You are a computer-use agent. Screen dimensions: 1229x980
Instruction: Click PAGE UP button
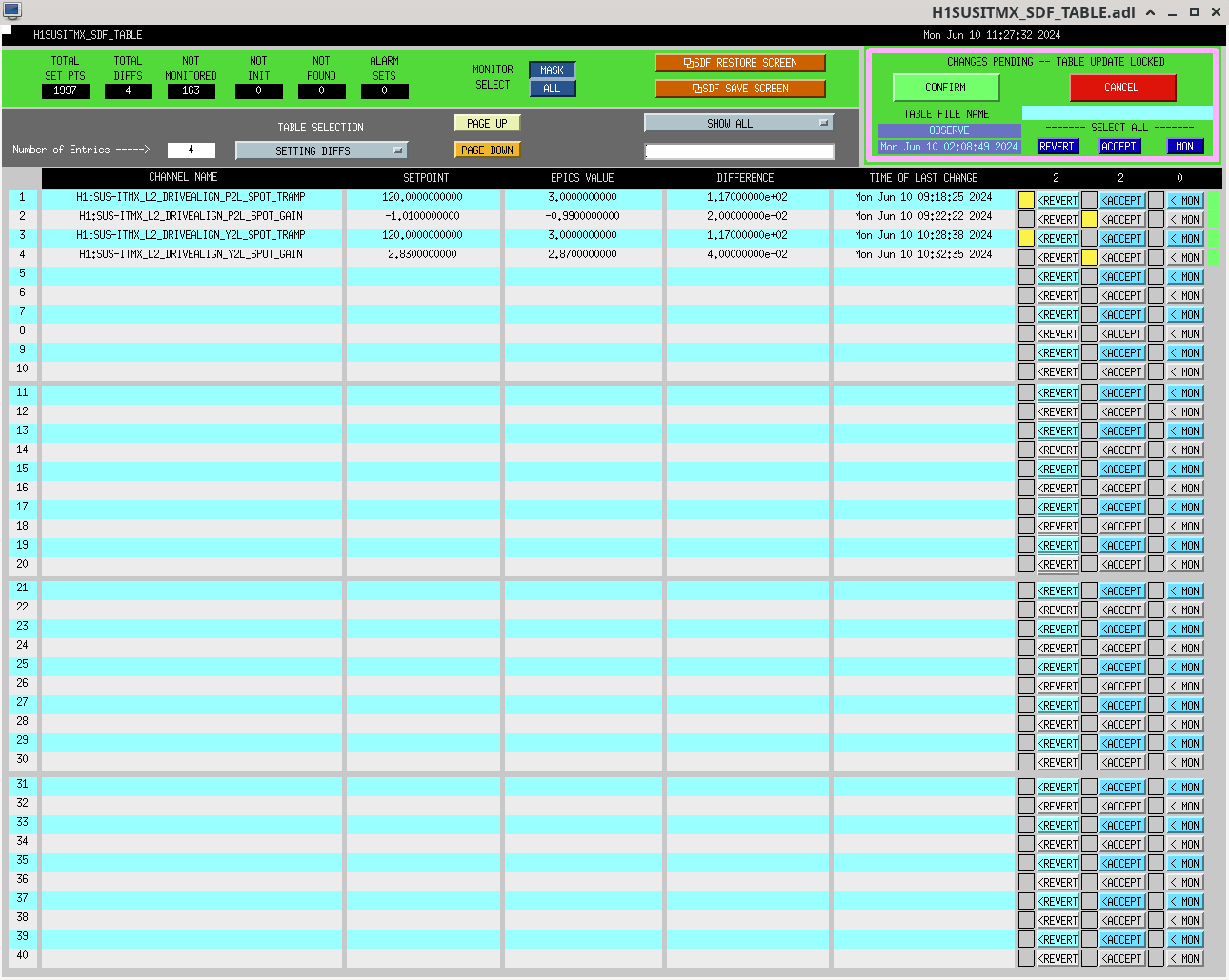[x=487, y=124]
